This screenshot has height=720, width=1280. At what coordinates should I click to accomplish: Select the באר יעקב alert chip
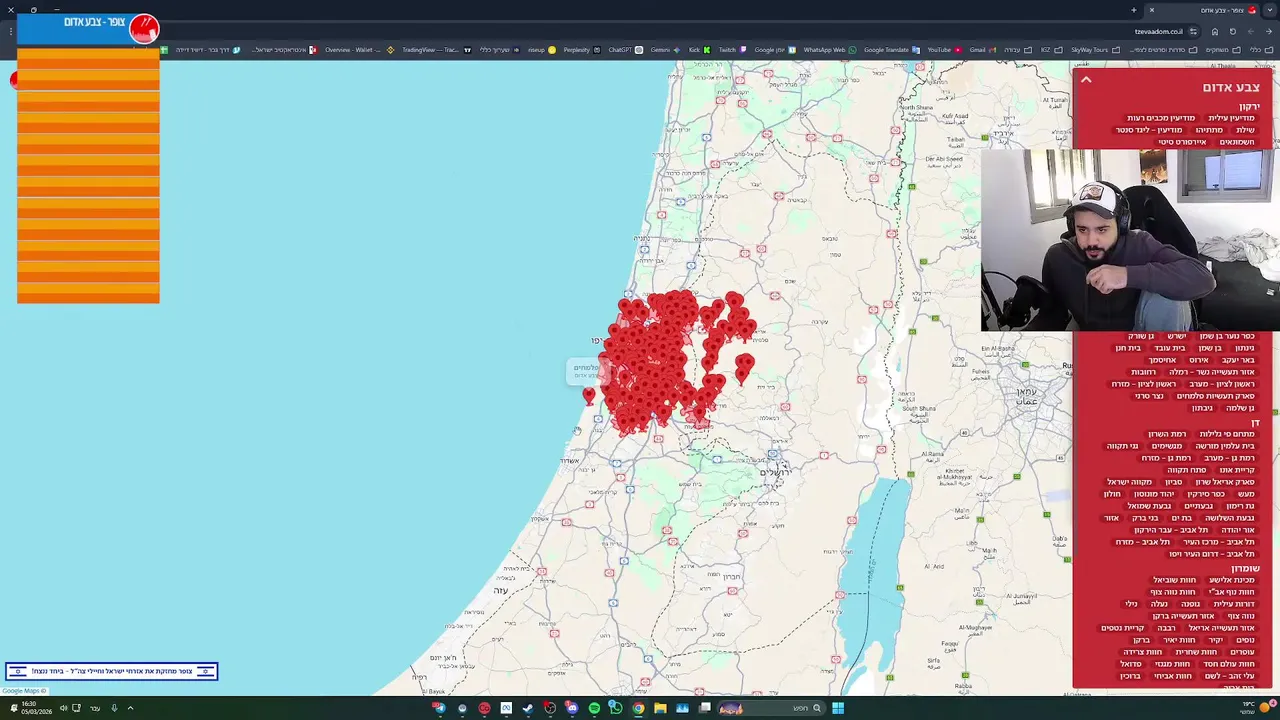coord(1238,360)
